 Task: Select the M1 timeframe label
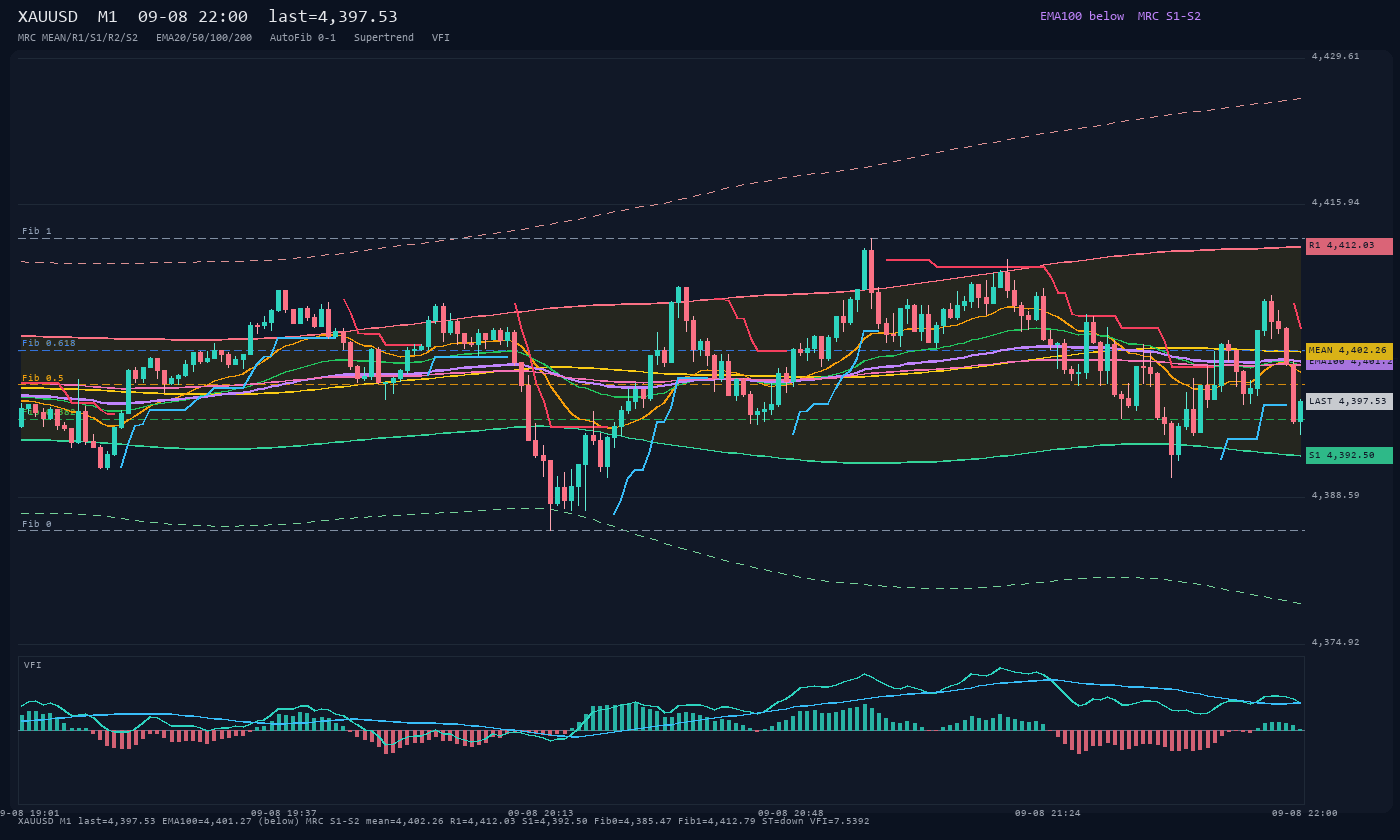[107, 17]
